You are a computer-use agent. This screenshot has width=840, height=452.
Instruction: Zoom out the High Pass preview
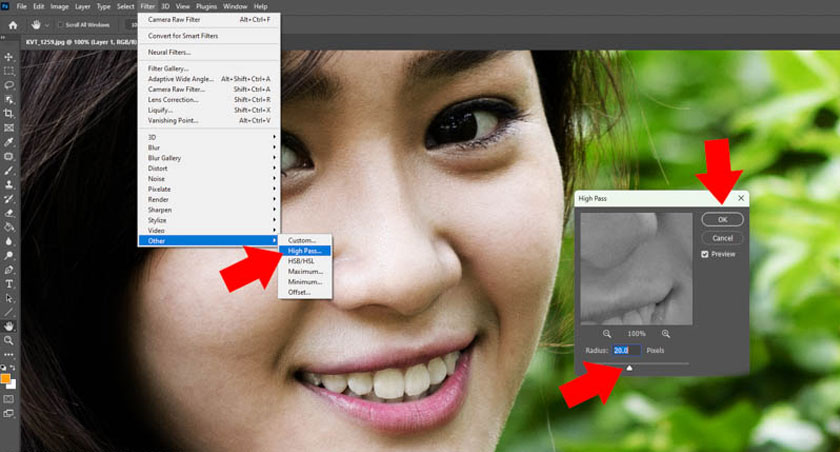click(606, 334)
